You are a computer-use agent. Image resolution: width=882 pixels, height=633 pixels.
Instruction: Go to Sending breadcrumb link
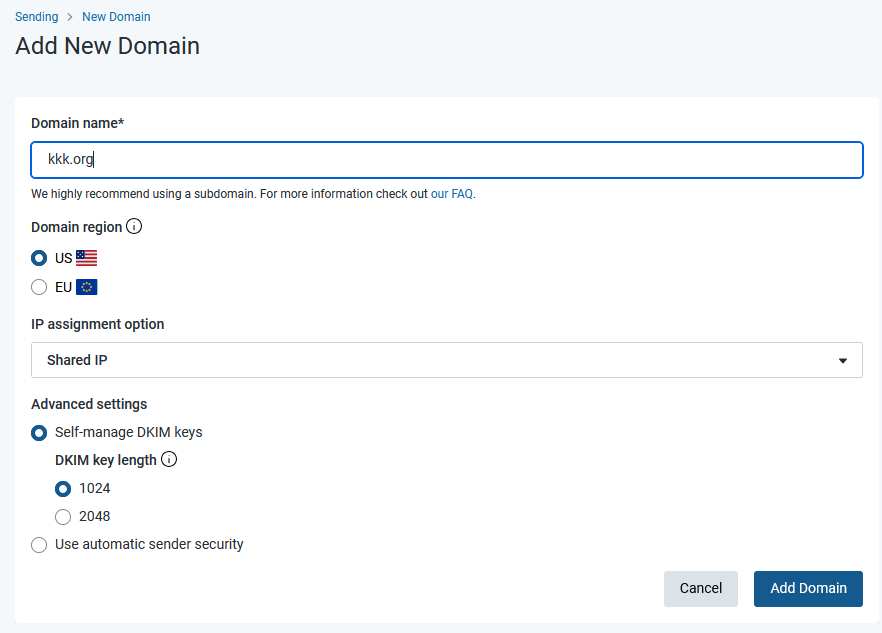pyautogui.click(x=37, y=17)
